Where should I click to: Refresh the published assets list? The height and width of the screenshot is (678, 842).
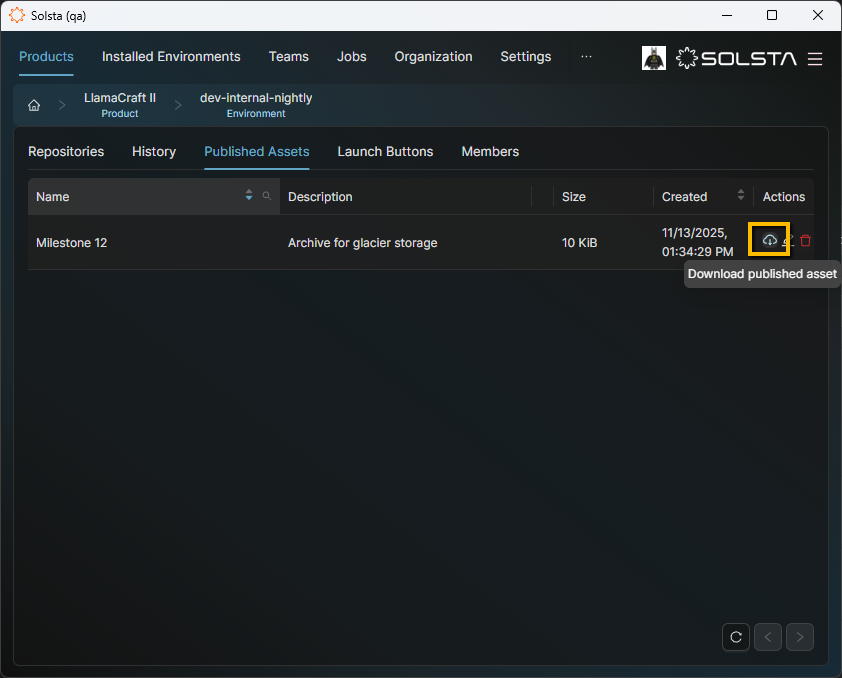coord(736,637)
